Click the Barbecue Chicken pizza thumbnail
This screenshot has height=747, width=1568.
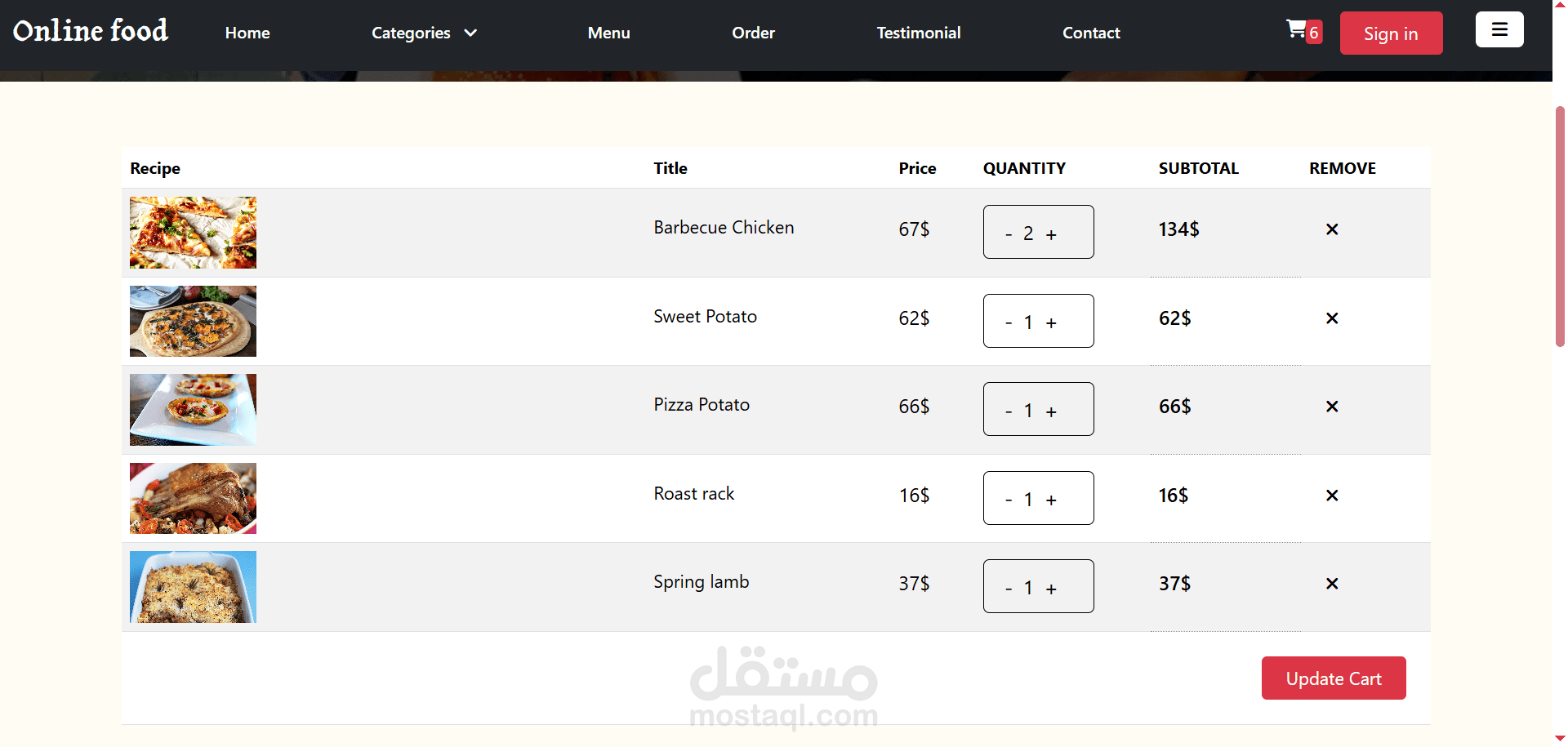click(x=193, y=233)
